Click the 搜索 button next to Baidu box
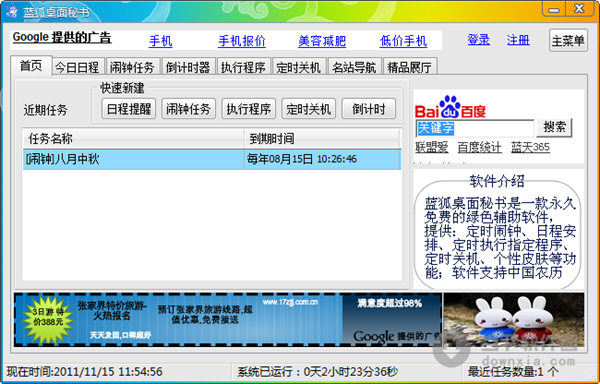The height and width of the screenshot is (384, 600). point(554,128)
